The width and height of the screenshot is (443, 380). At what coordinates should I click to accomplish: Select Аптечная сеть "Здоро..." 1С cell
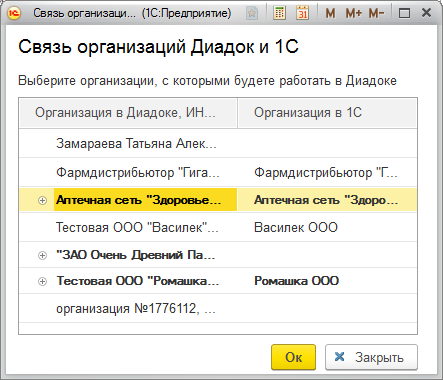pos(327,200)
